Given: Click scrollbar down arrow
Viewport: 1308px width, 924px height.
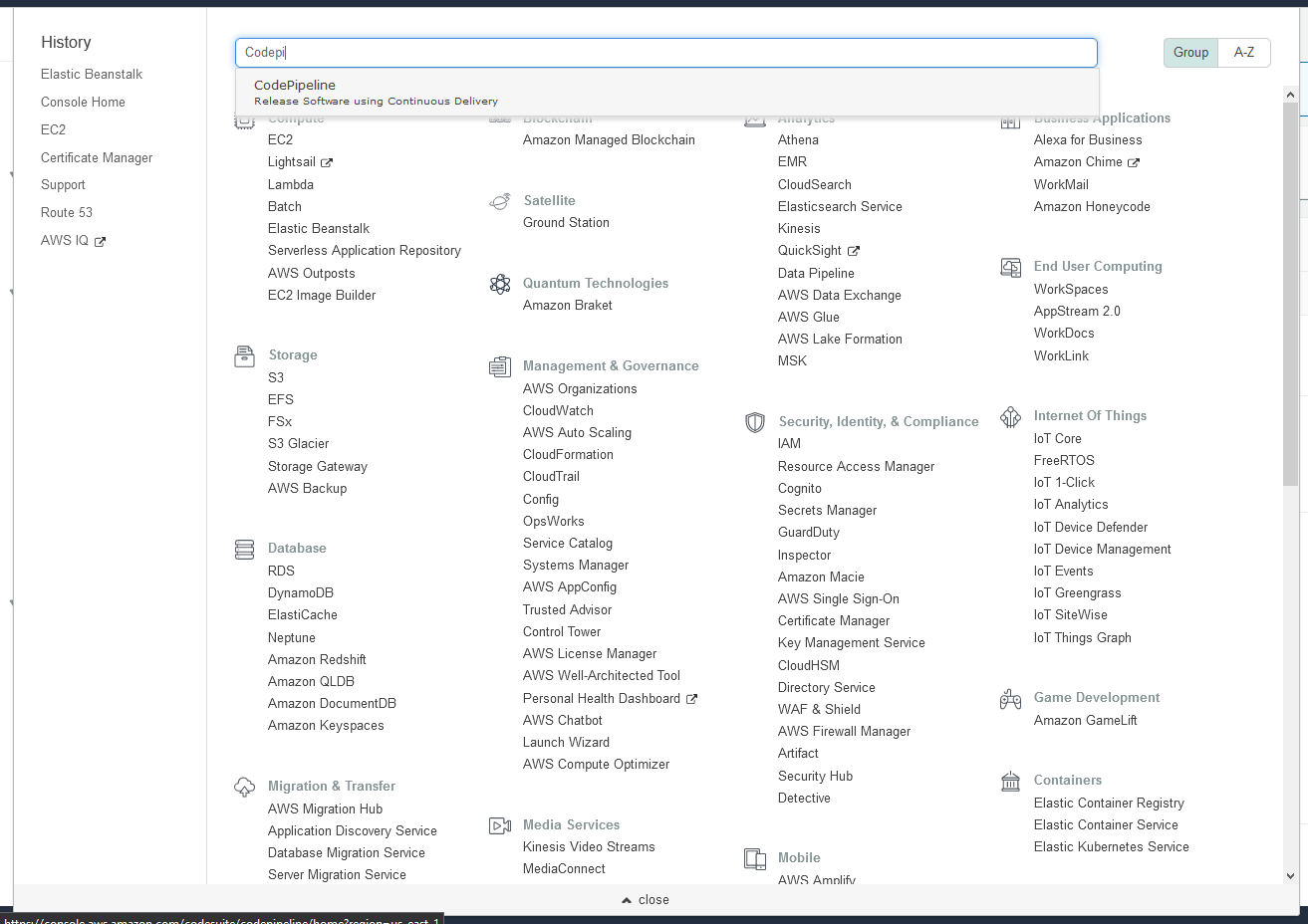Looking at the screenshot, I should click(x=1291, y=876).
